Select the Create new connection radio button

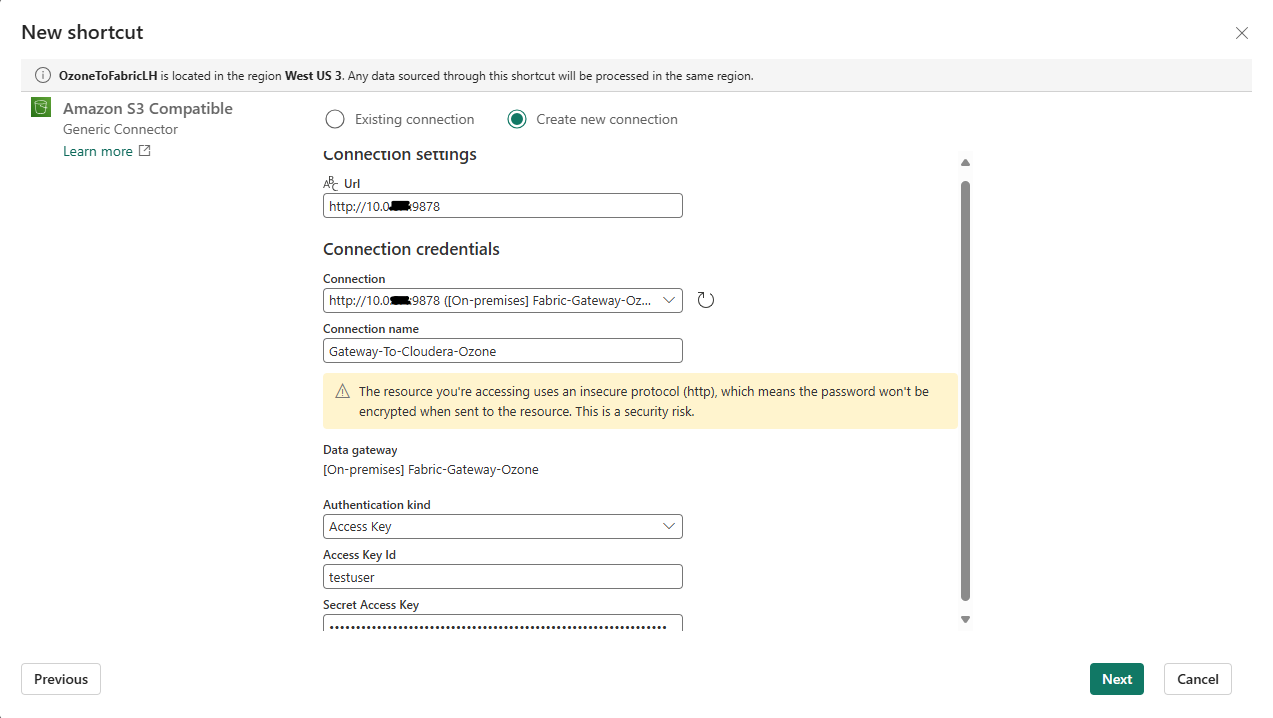[517, 118]
